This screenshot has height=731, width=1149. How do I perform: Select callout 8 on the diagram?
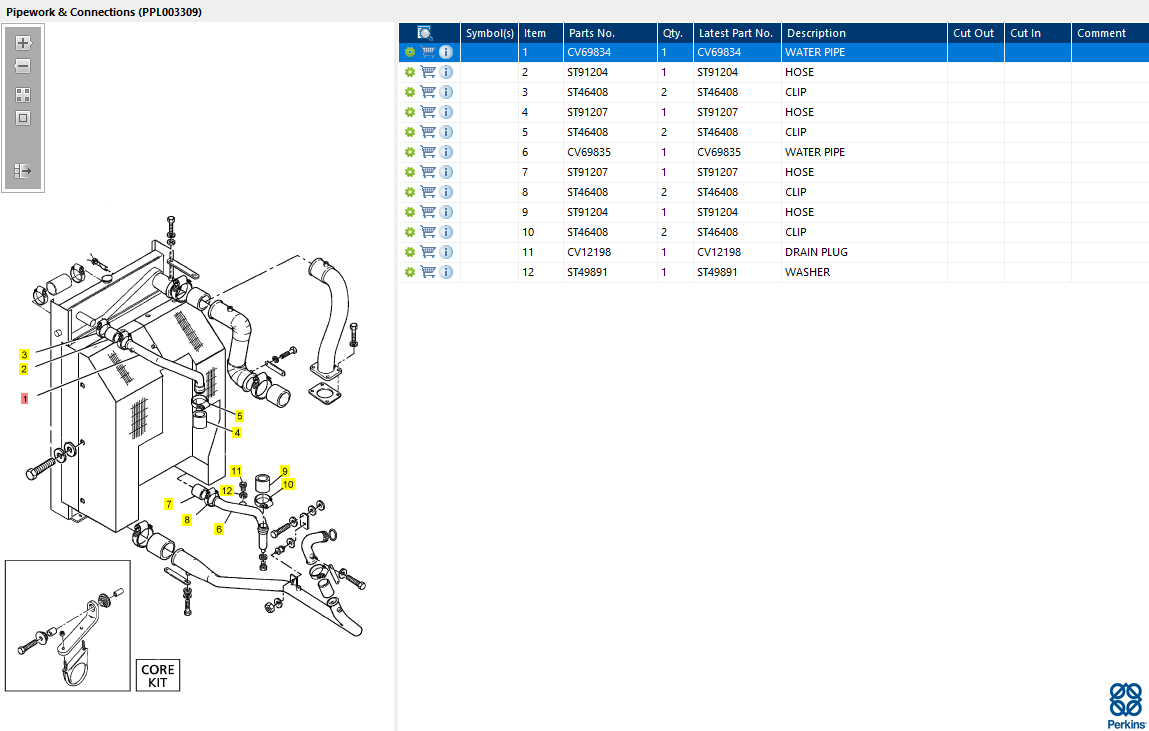click(x=187, y=520)
